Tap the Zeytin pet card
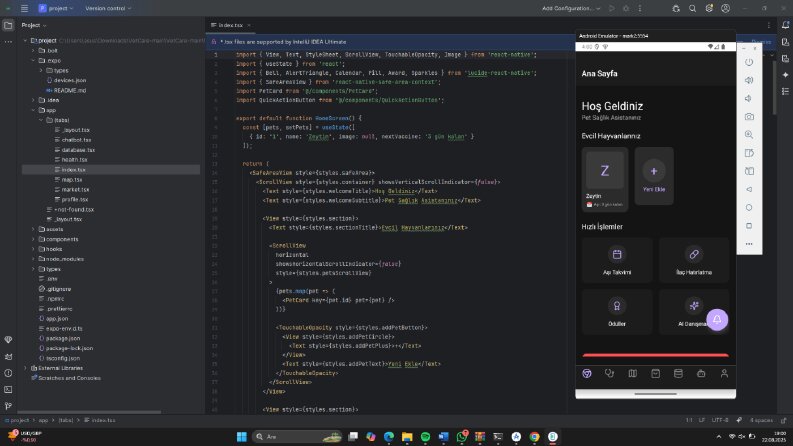The image size is (793, 446). pyautogui.click(x=605, y=180)
